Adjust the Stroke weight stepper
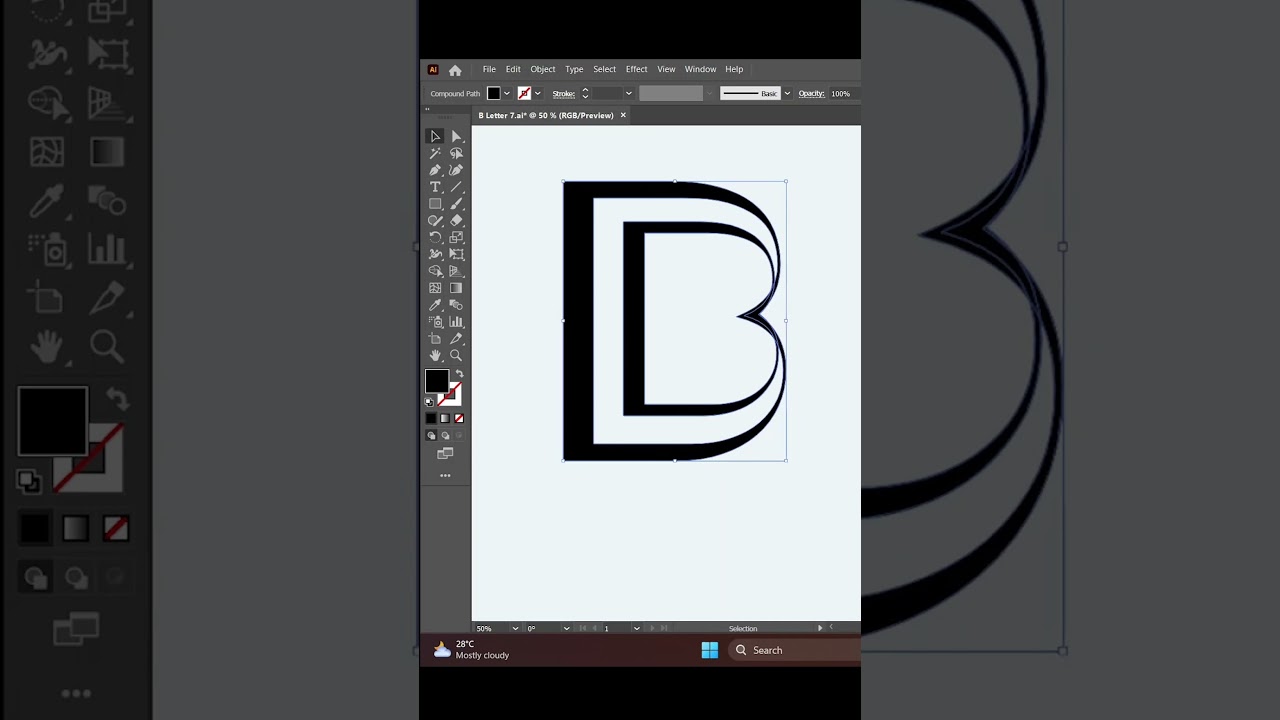Viewport: 1280px width, 720px height. pyautogui.click(x=585, y=93)
